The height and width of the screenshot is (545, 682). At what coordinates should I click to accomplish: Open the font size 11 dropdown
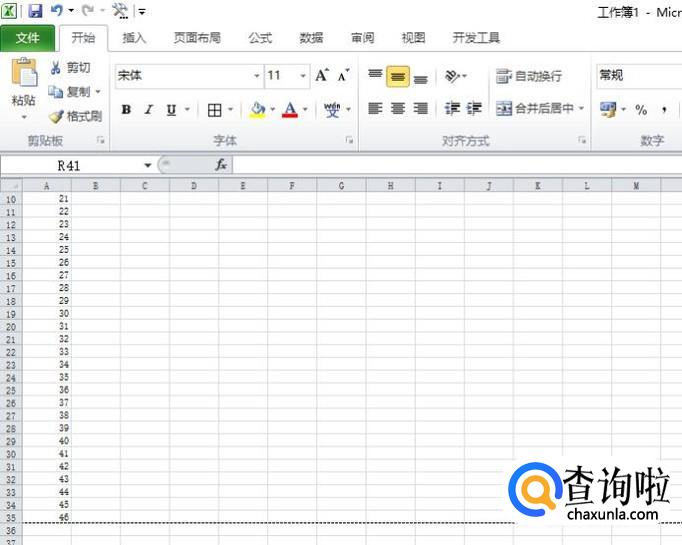pos(303,76)
